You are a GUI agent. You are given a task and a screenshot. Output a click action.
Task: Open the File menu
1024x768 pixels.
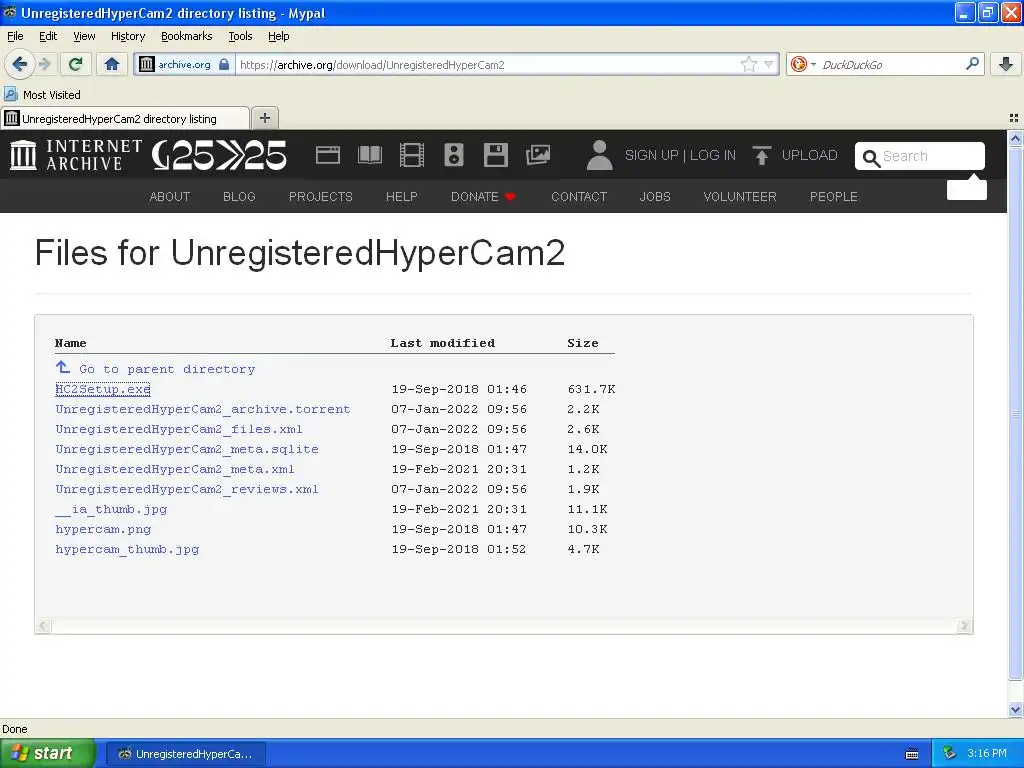pyautogui.click(x=15, y=36)
